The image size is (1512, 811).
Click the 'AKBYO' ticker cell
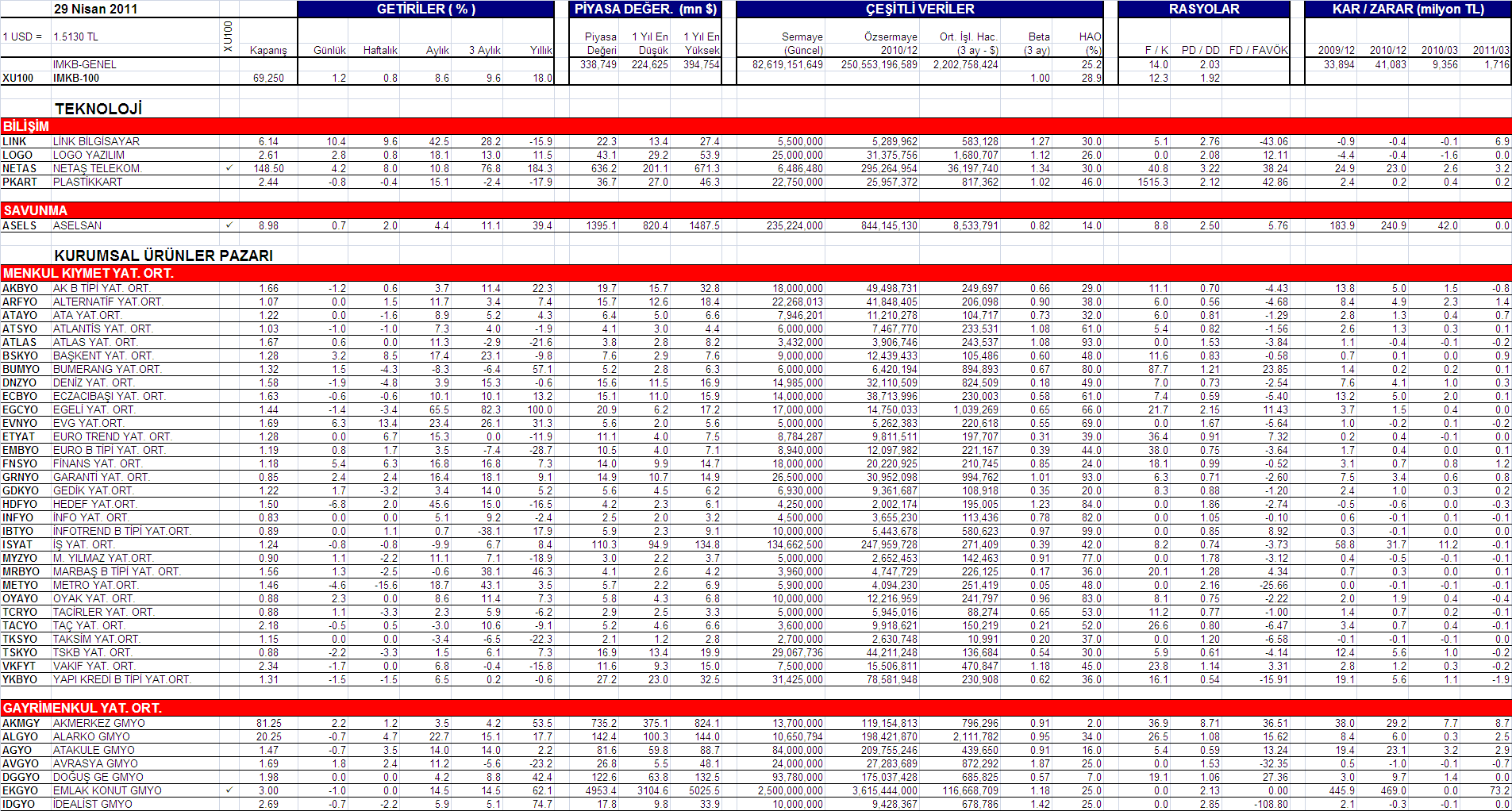click(x=20, y=288)
